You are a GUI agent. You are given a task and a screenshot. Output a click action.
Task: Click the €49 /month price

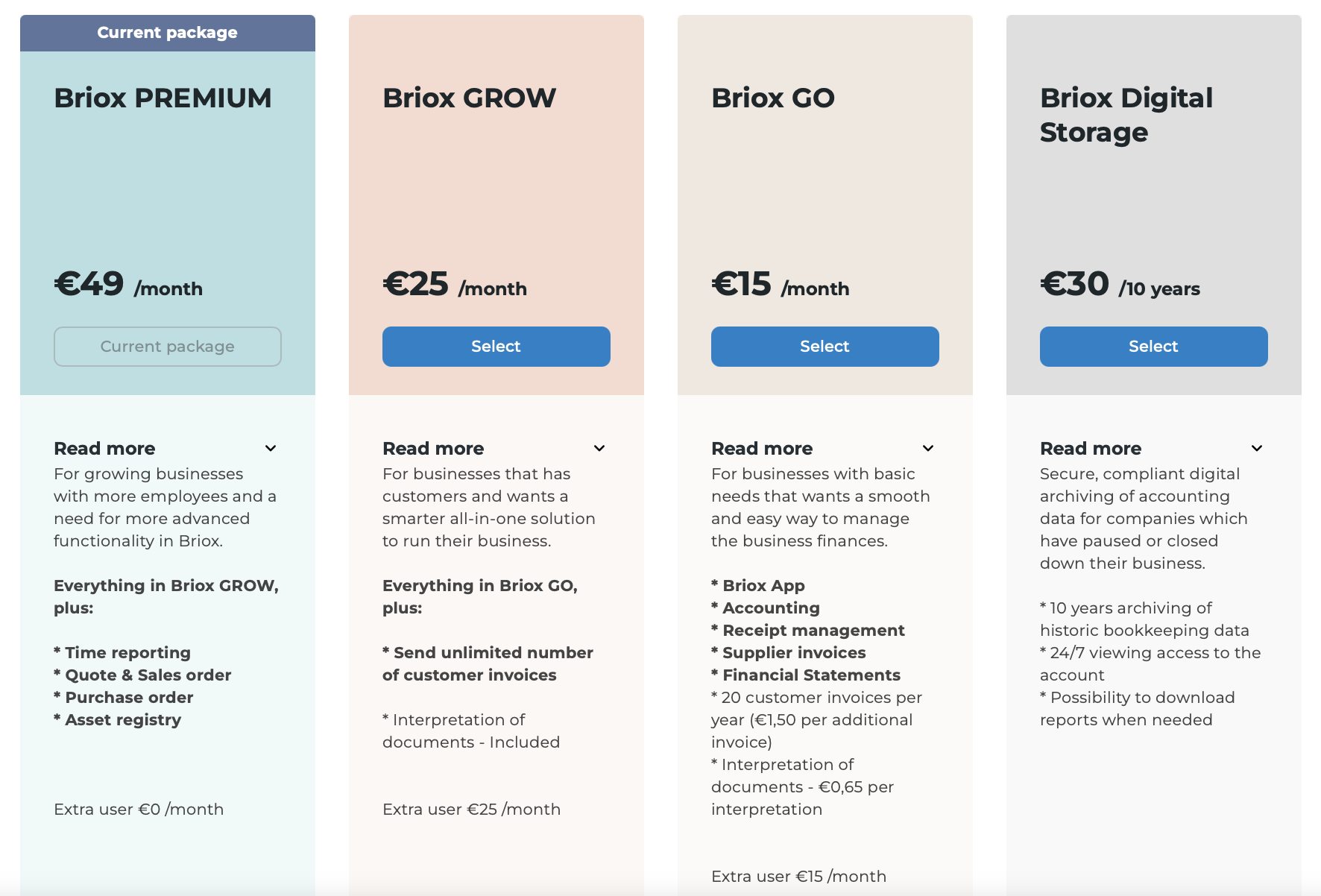click(127, 284)
